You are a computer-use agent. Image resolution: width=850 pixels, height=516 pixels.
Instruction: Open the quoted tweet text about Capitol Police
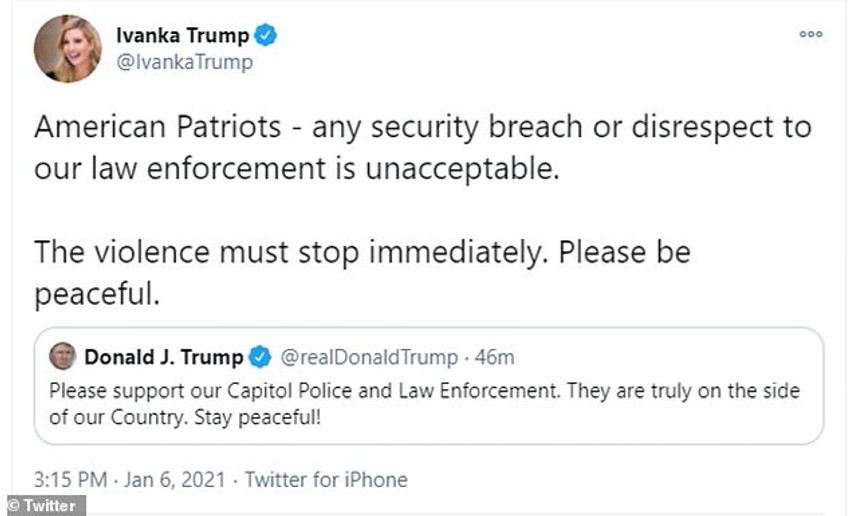point(424,391)
